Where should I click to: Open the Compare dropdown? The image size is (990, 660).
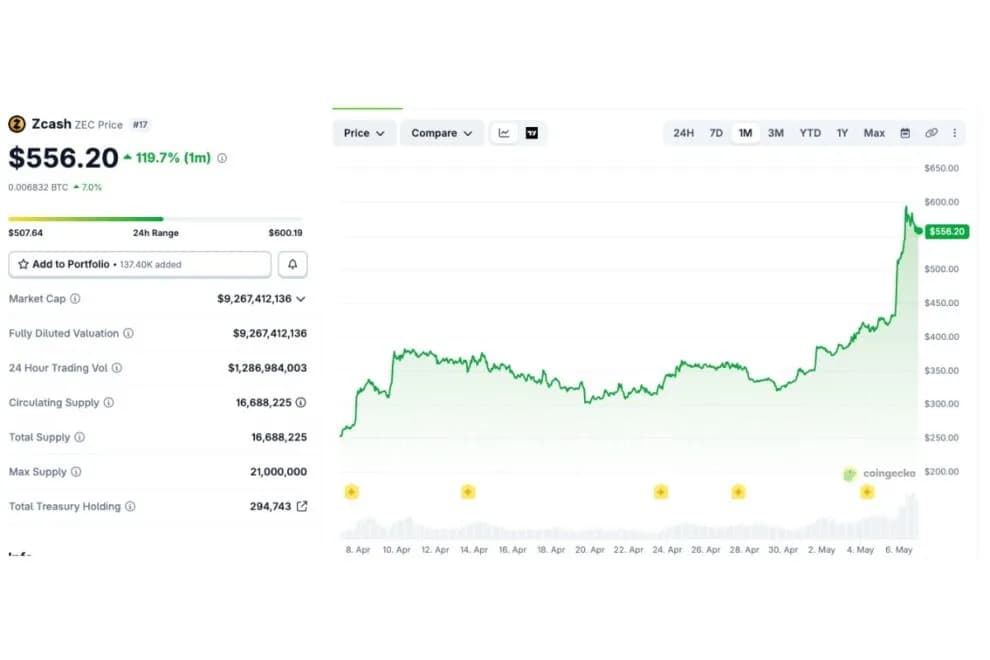pos(442,133)
